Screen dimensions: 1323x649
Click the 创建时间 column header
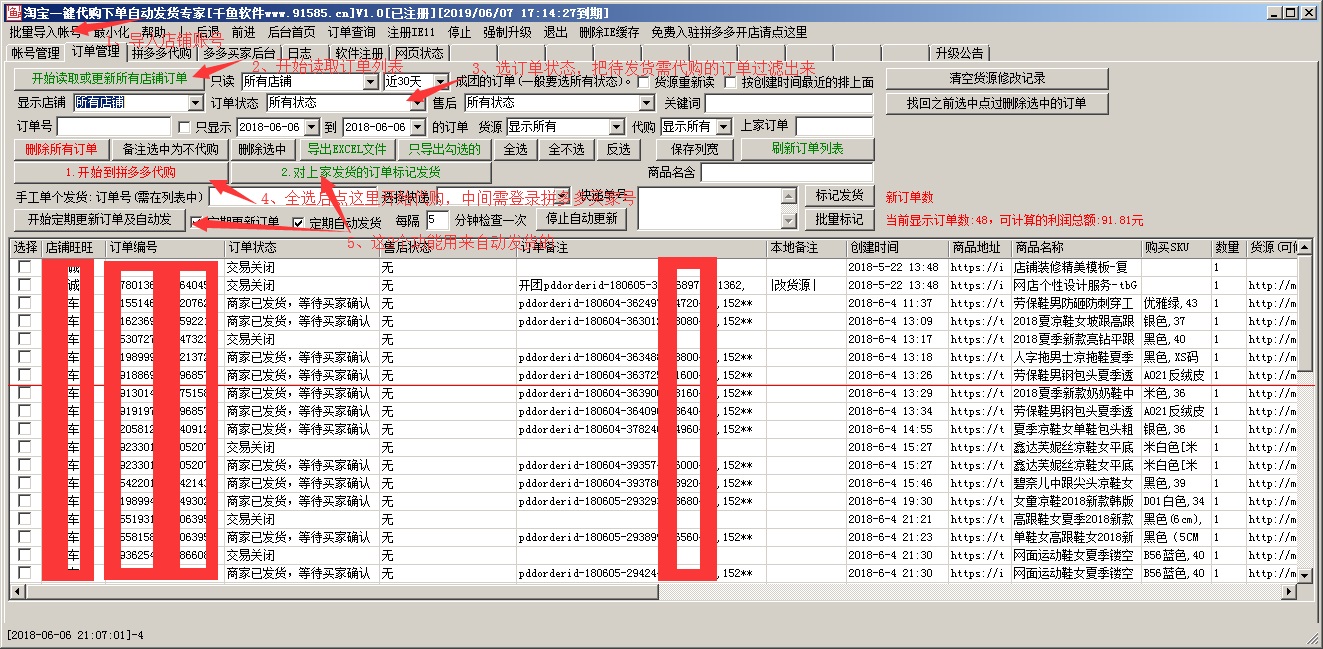click(896, 248)
